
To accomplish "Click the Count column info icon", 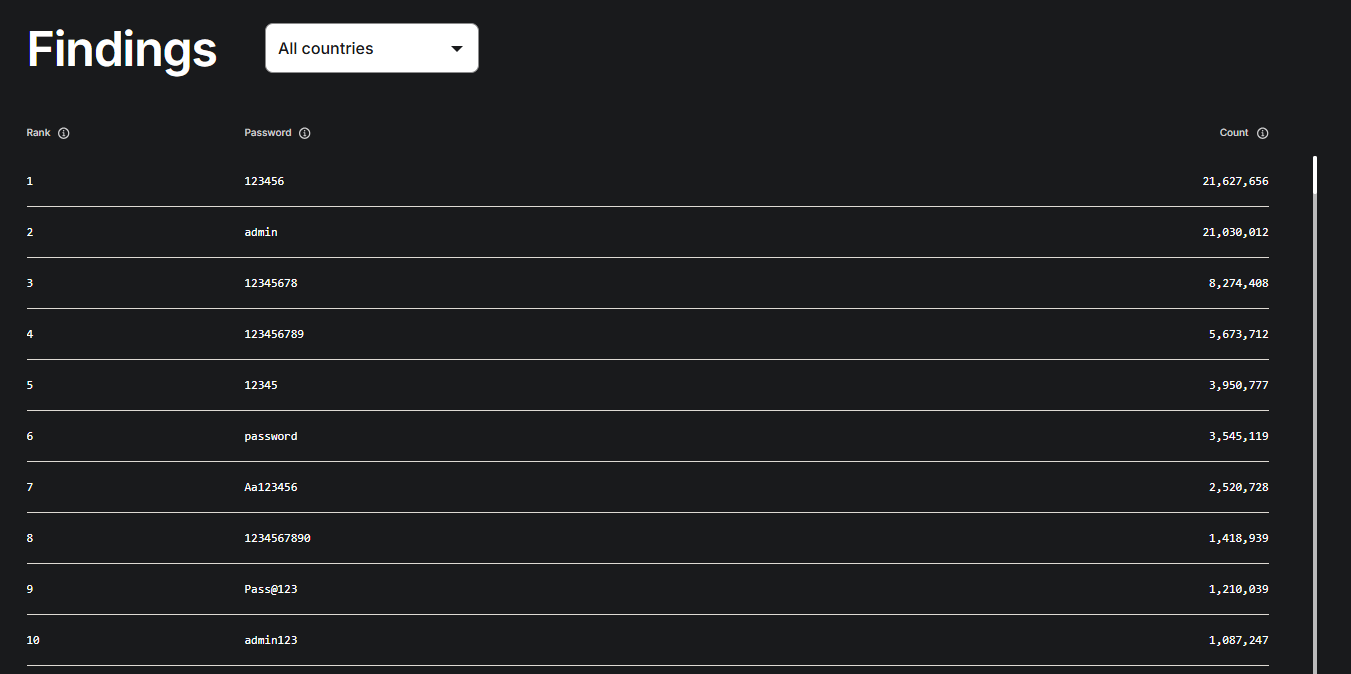I will [x=1262, y=132].
